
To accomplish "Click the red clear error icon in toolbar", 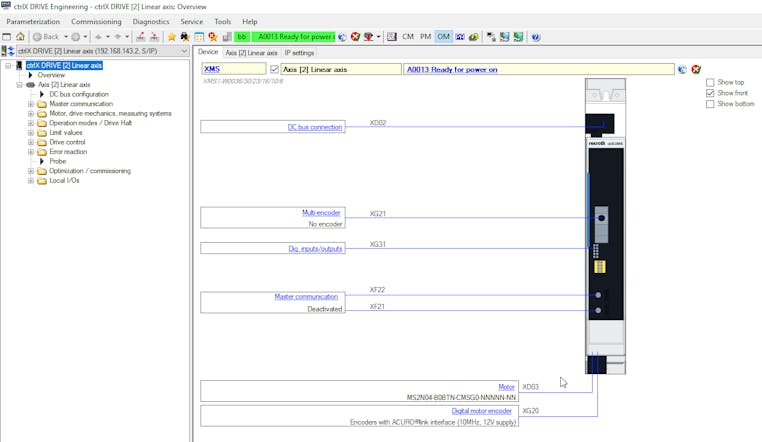I will coord(355,36).
